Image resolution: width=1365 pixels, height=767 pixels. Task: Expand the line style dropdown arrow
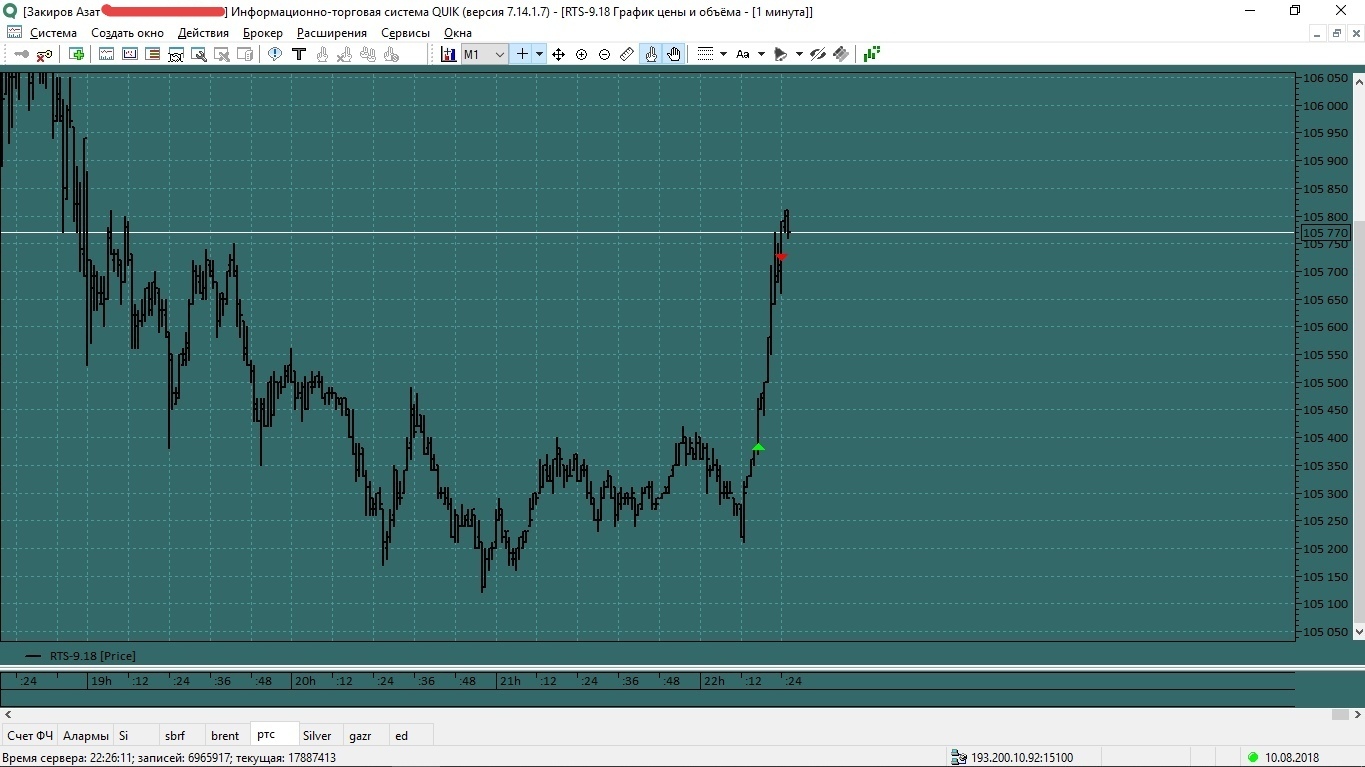(x=723, y=54)
